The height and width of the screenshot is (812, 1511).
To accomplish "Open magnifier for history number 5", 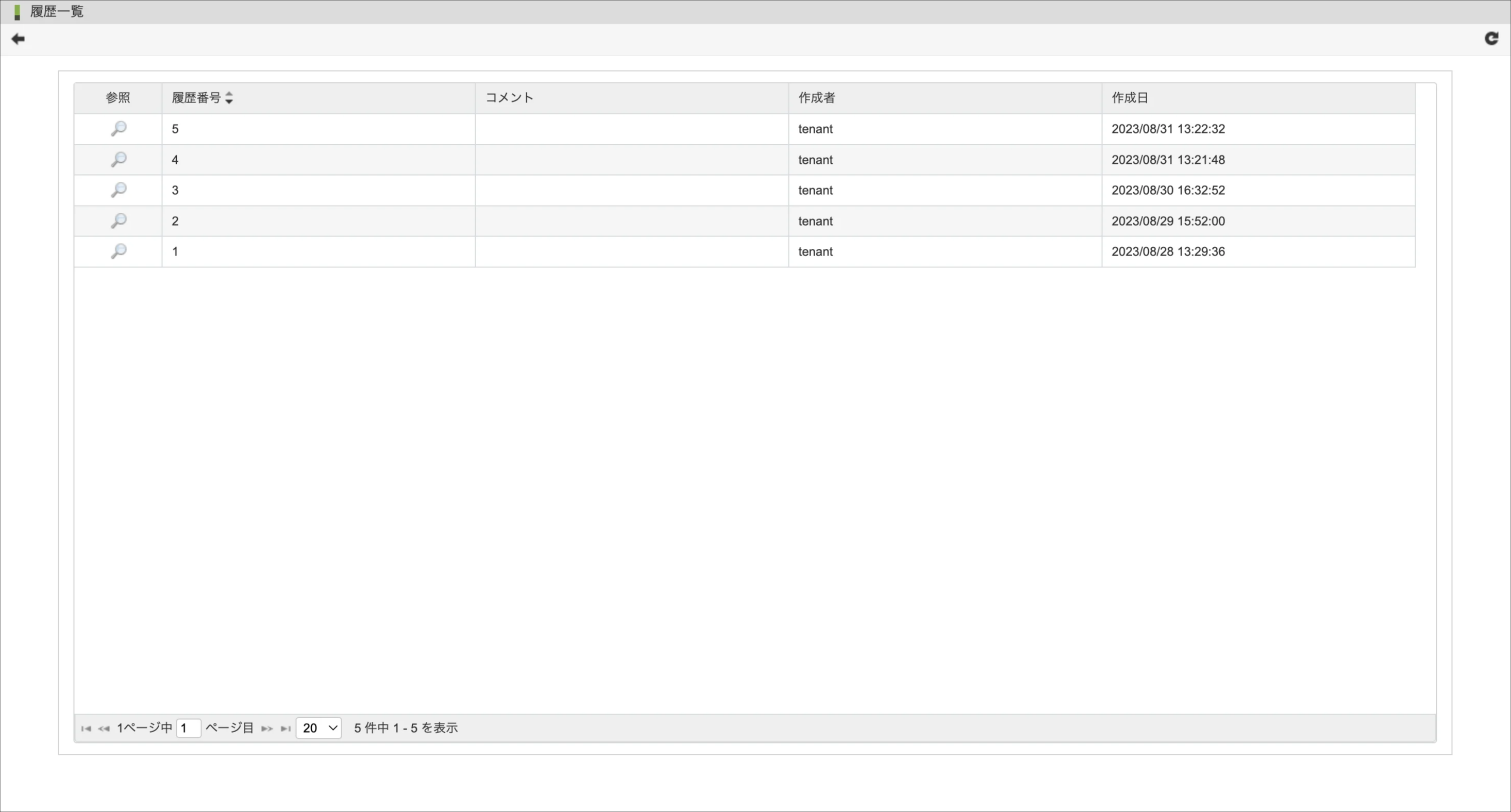I will (119, 128).
